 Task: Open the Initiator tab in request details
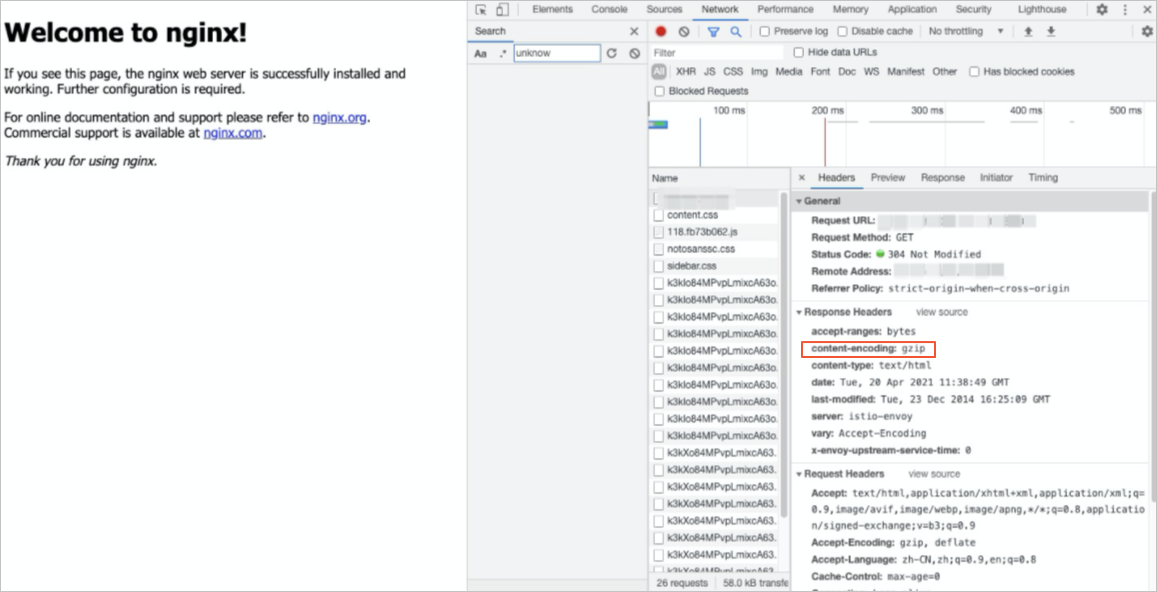click(x=996, y=178)
